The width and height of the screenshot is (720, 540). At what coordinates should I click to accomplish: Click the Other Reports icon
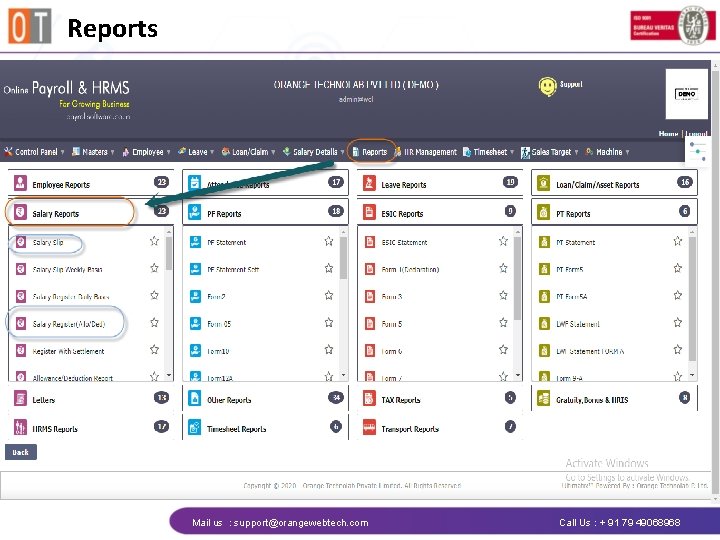[195, 398]
